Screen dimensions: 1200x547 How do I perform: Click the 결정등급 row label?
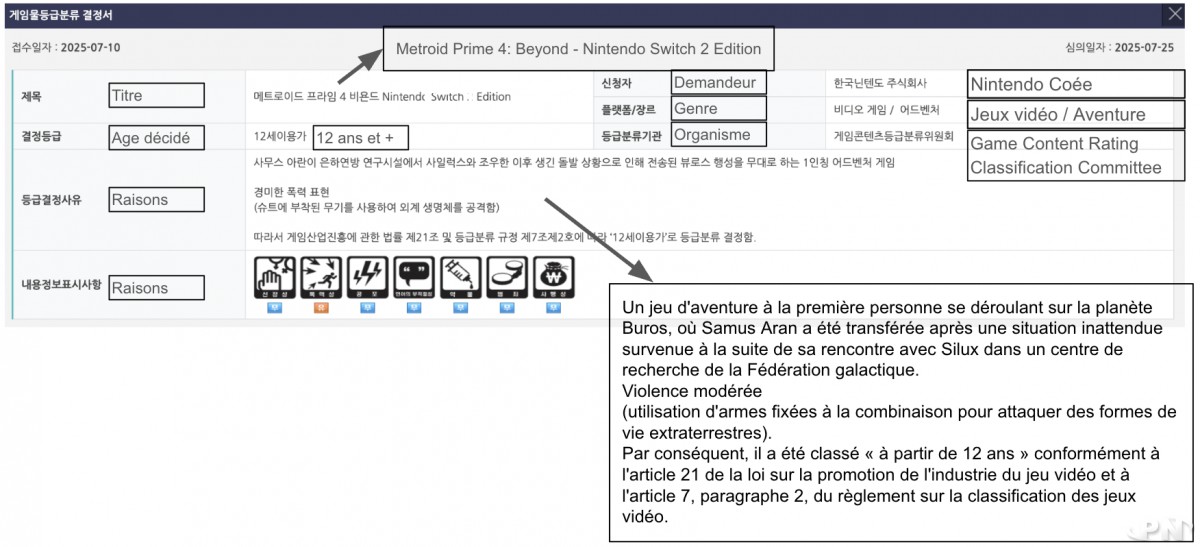point(41,136)
